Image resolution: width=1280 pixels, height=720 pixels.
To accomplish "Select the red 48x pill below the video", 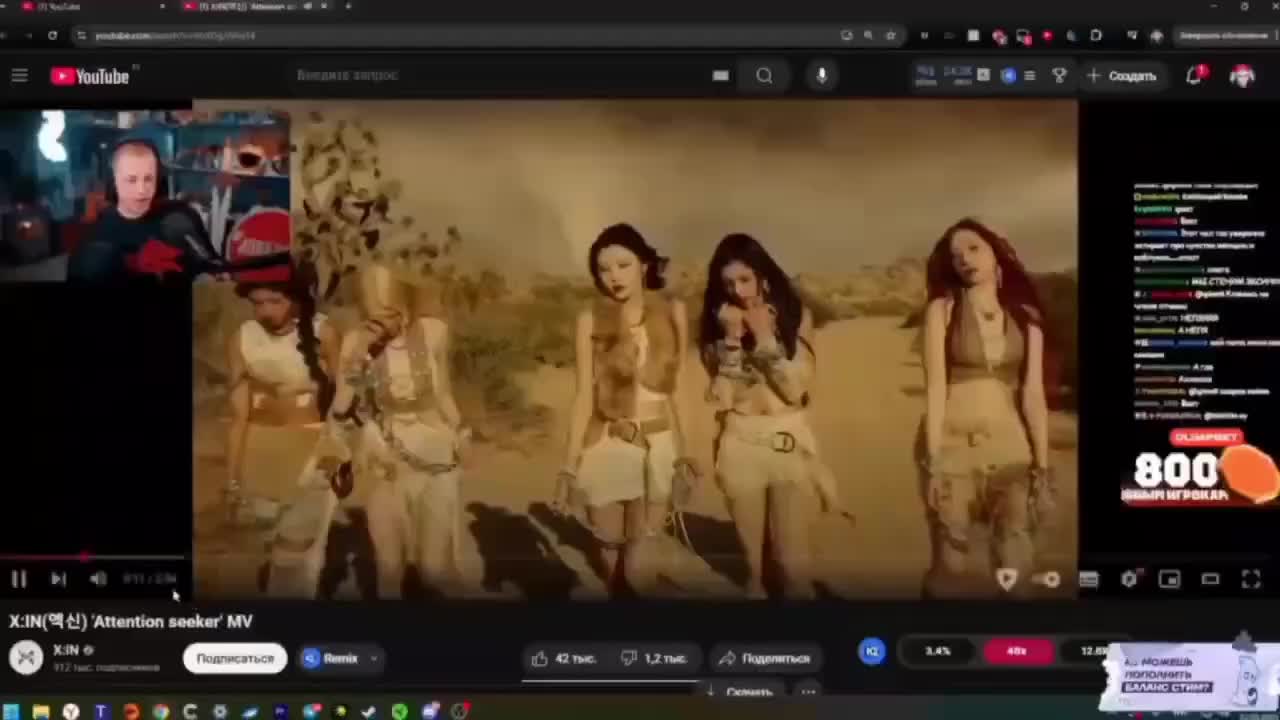I will (x=1017, y=651).
